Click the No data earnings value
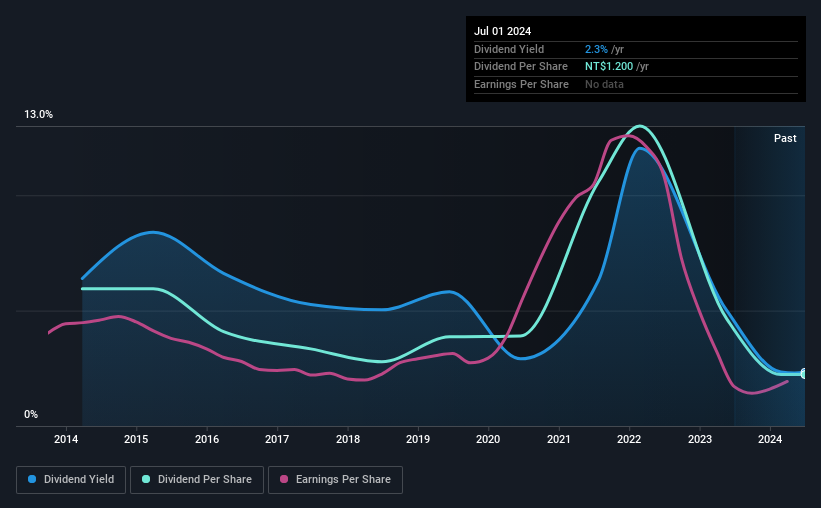The height and width of the screenshot is (508, 821). (x=604, y=84)
